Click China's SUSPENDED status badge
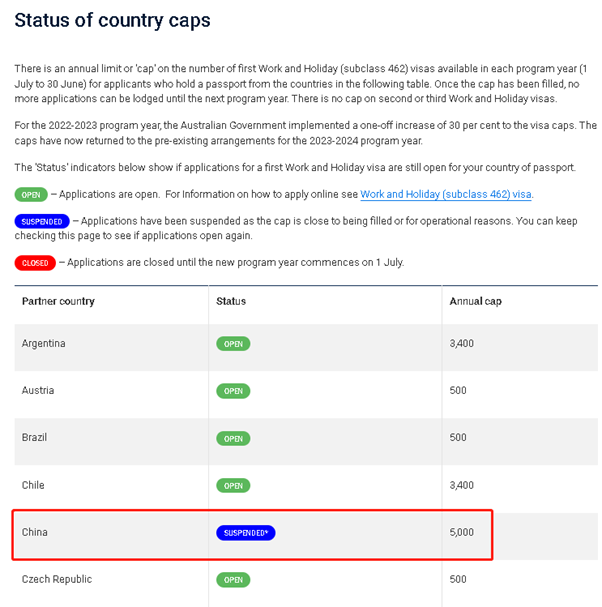 (x=246, y=533)
